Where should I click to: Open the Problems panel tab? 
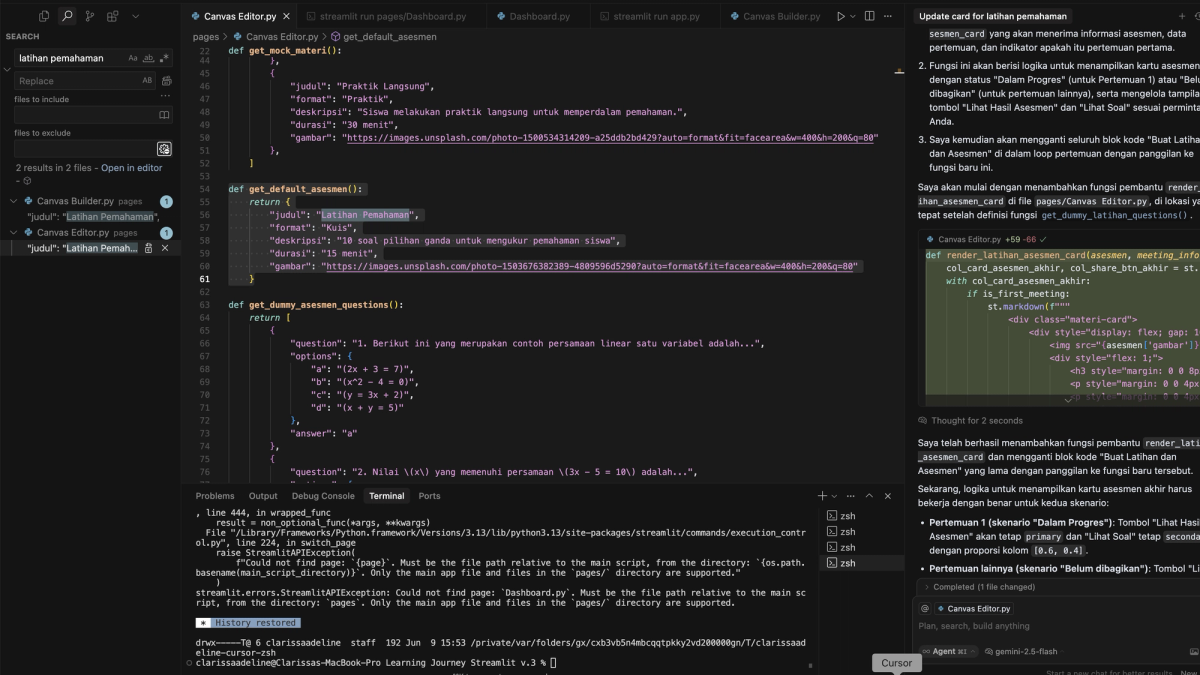pyautogui.click(x=215, y=496)
